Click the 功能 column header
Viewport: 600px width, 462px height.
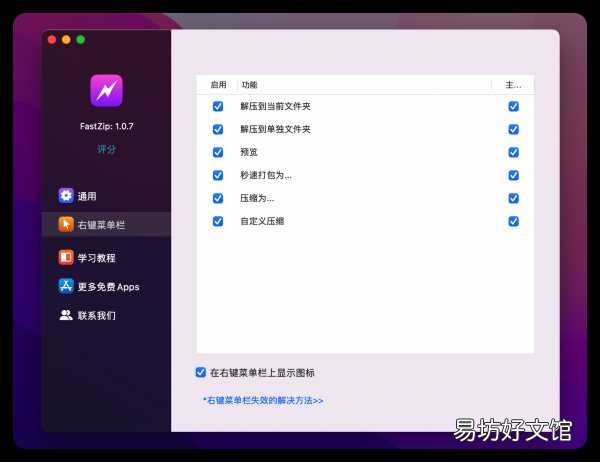[x=249, y=85]
